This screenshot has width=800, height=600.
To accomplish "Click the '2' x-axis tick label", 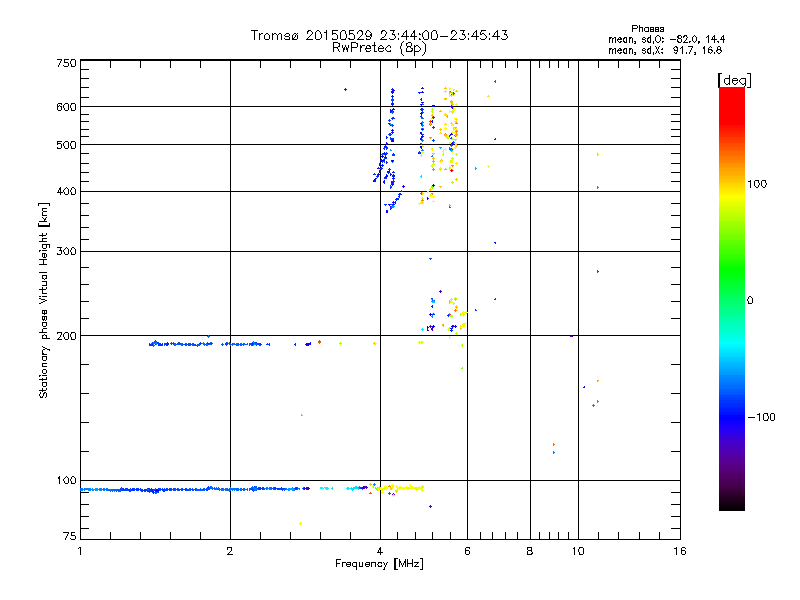I will coord(230,551).
